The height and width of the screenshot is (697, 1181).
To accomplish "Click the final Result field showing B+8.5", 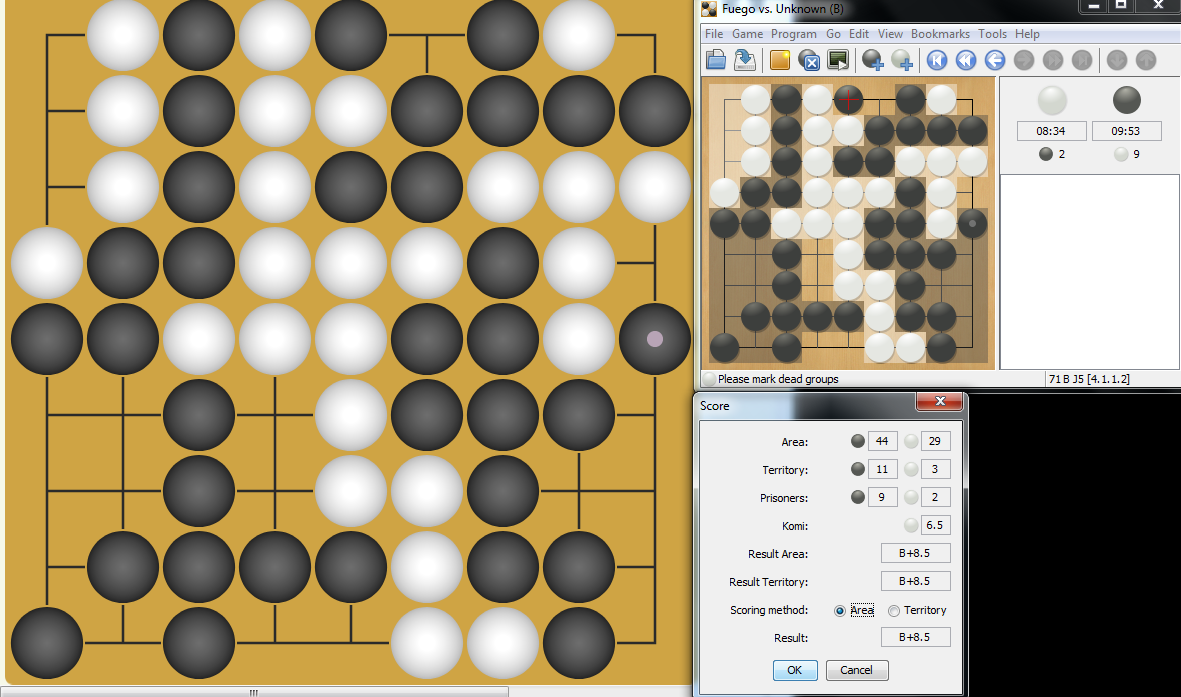I will click(915, 637).
